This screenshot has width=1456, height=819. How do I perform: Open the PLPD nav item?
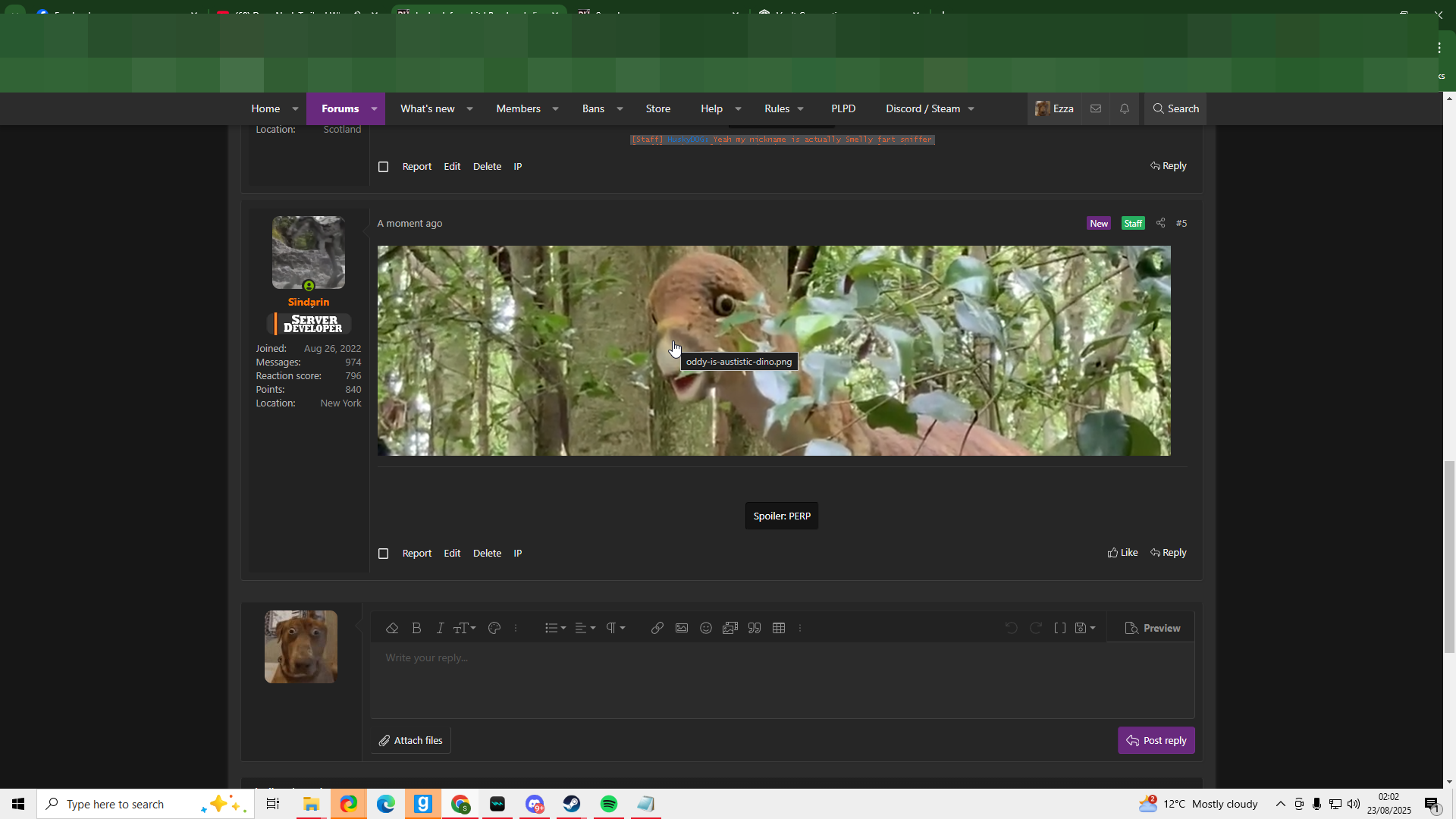coord(843,108)
